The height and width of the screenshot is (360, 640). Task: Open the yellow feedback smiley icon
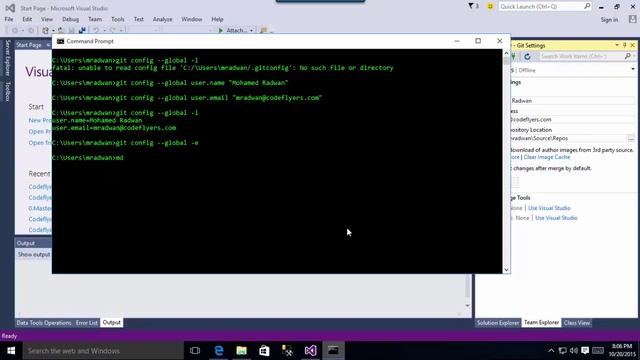coord(490,7)
